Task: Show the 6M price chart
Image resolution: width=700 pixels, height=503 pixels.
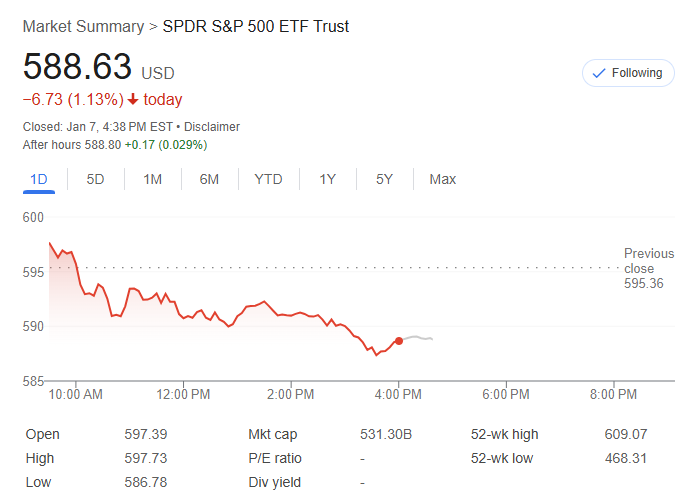Action: click(x=209, y=179)
